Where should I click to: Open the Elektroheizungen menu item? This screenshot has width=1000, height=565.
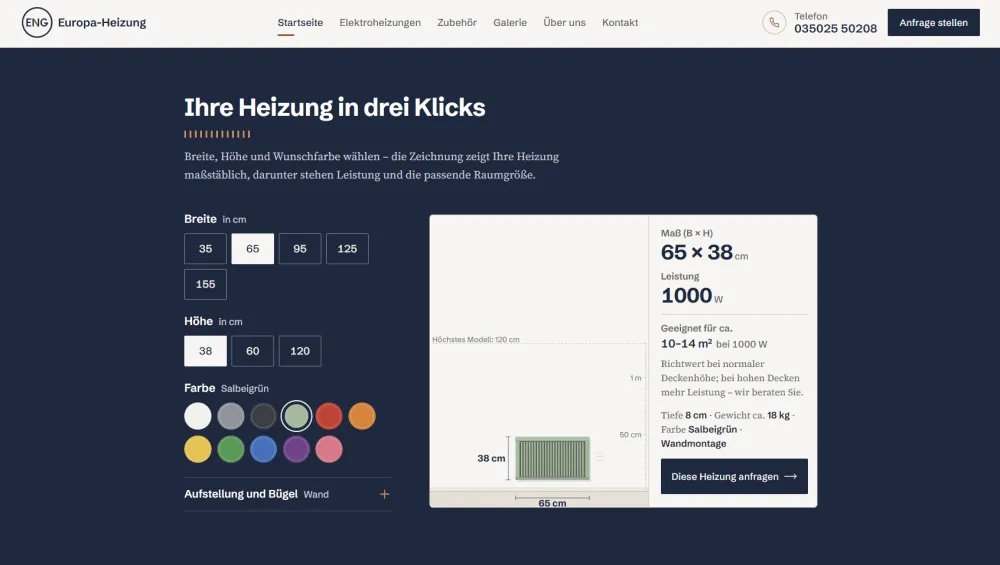[380, 22]
